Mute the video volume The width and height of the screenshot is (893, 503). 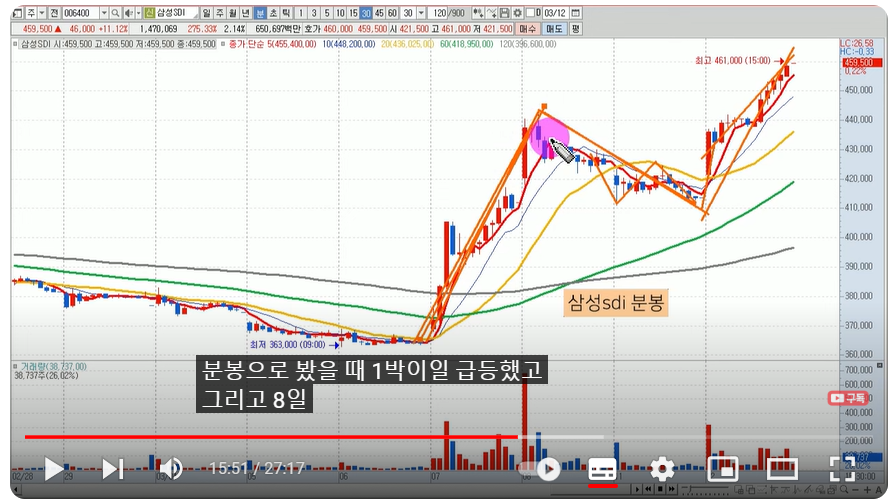pos(170,469)
